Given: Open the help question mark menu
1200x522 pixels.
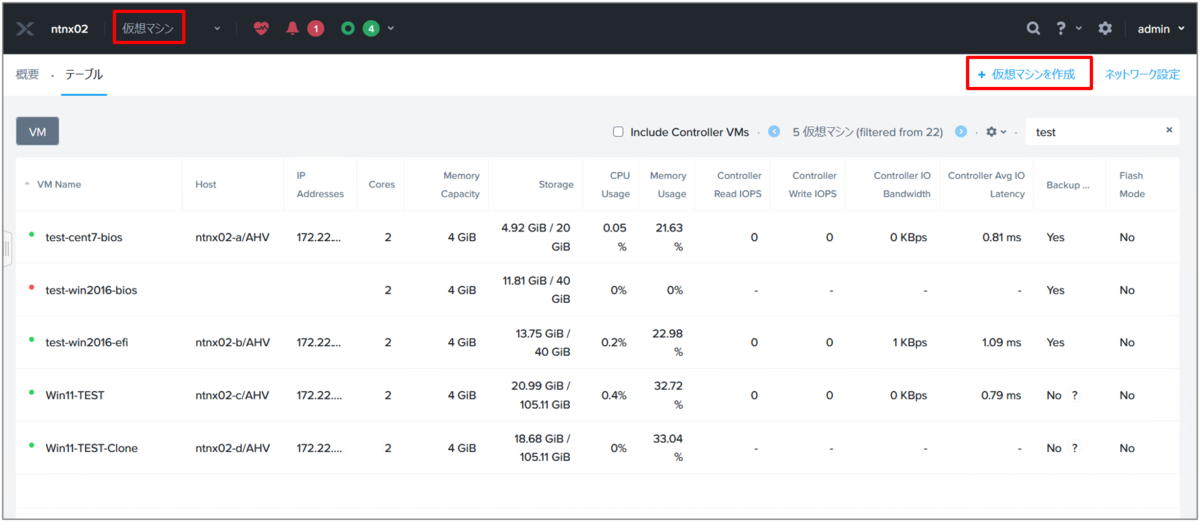Looking at the screenshot, I should (x=1061, y=28).
